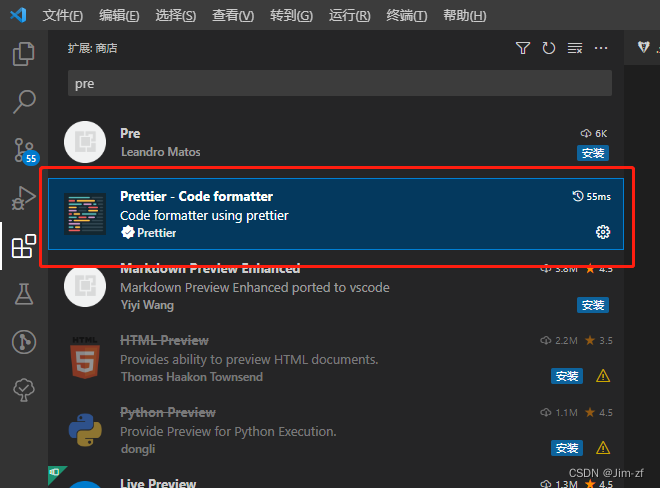Image resolution: width=660 pixels, height=488 pixels.
Task: Open the Search view in activity bar
Action: 24,101
